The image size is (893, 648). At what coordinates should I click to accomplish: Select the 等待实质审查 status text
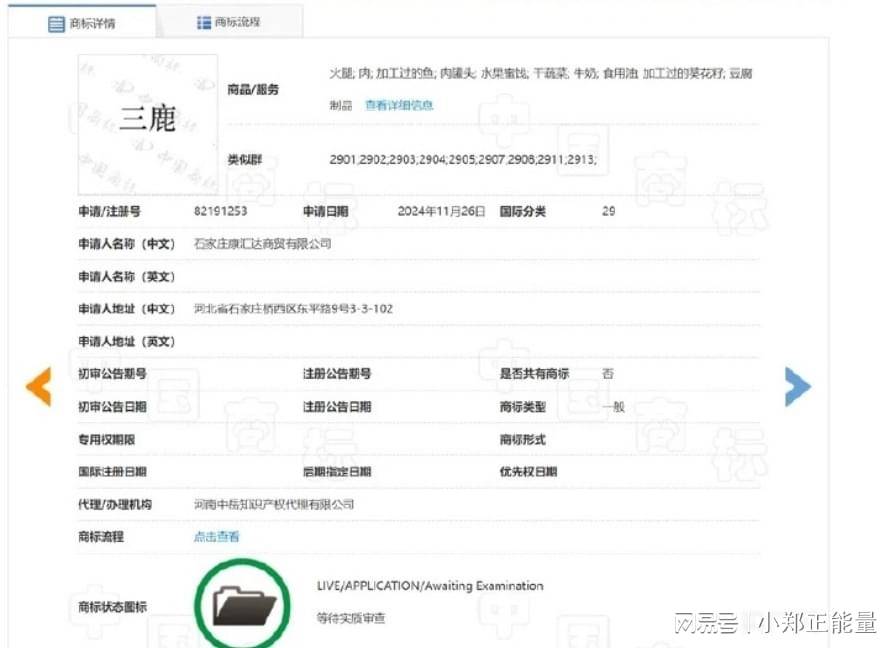click(351, 618)
